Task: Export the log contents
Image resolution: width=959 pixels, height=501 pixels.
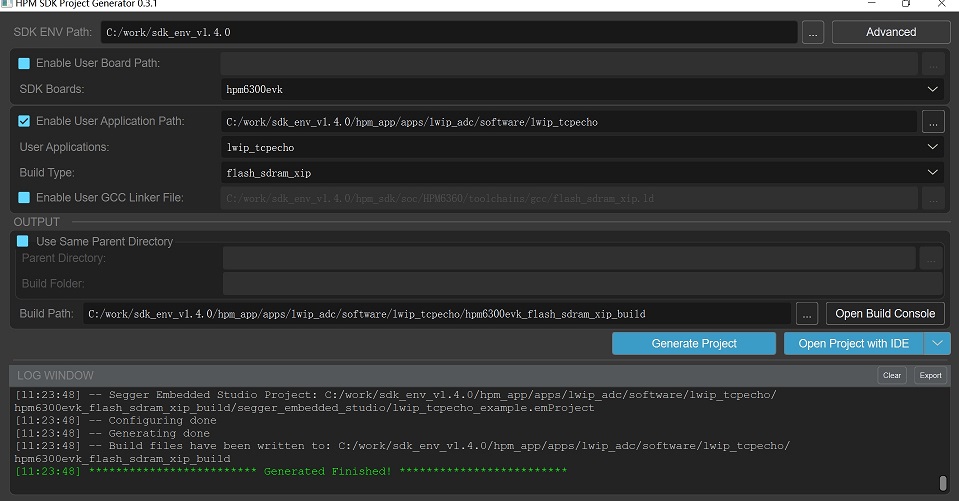Action: (x=930, y=376)
